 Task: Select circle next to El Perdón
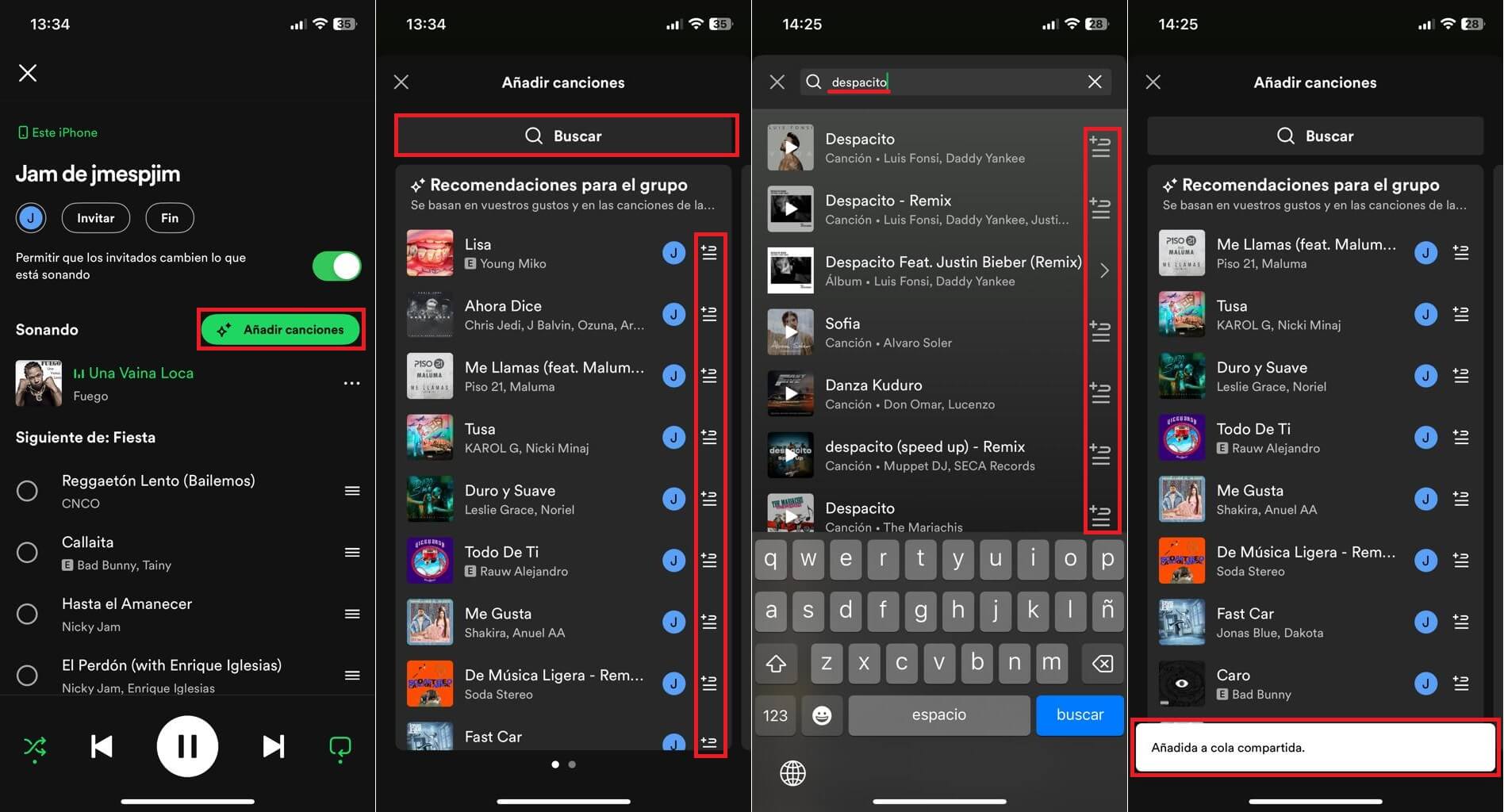tap(27, 675)
